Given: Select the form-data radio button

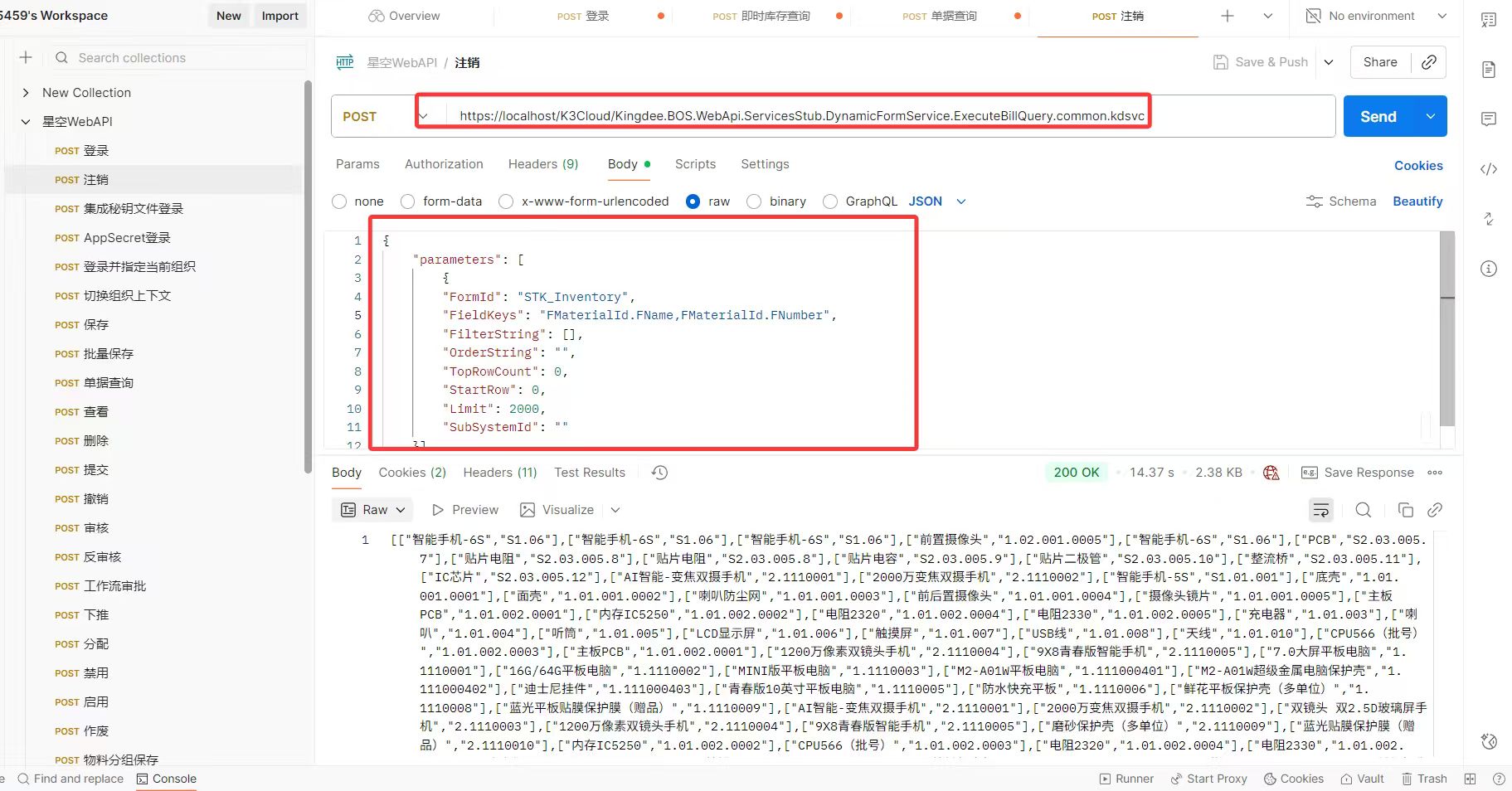Looking at the screenshot, I should [407, 201].
